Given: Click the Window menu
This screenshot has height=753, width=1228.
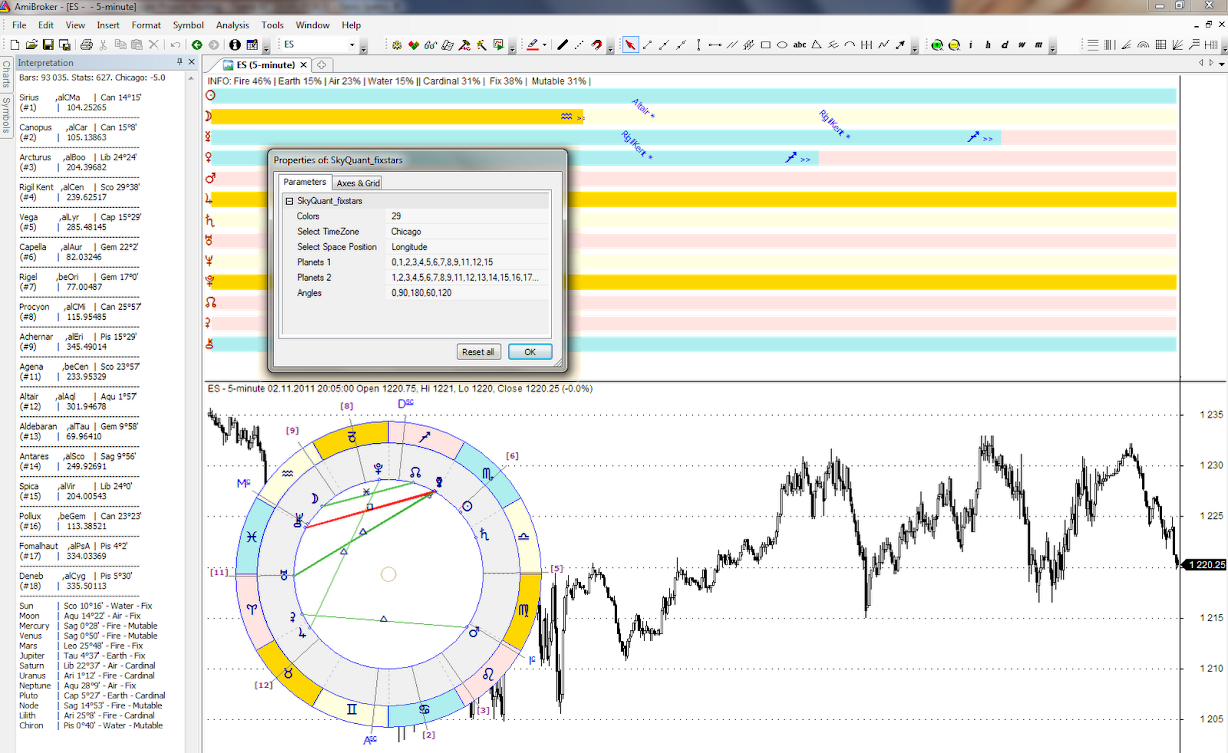Looking at the screenshot, I should 313,25.
